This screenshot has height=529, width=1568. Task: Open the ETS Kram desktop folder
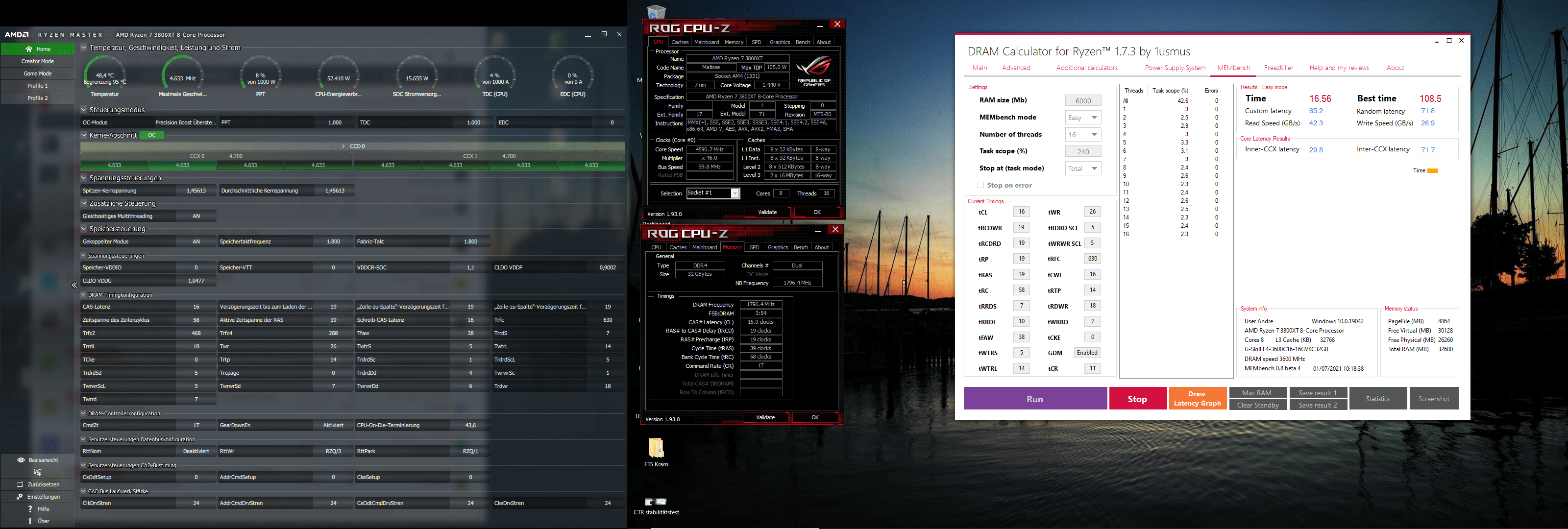pos(656,449)
